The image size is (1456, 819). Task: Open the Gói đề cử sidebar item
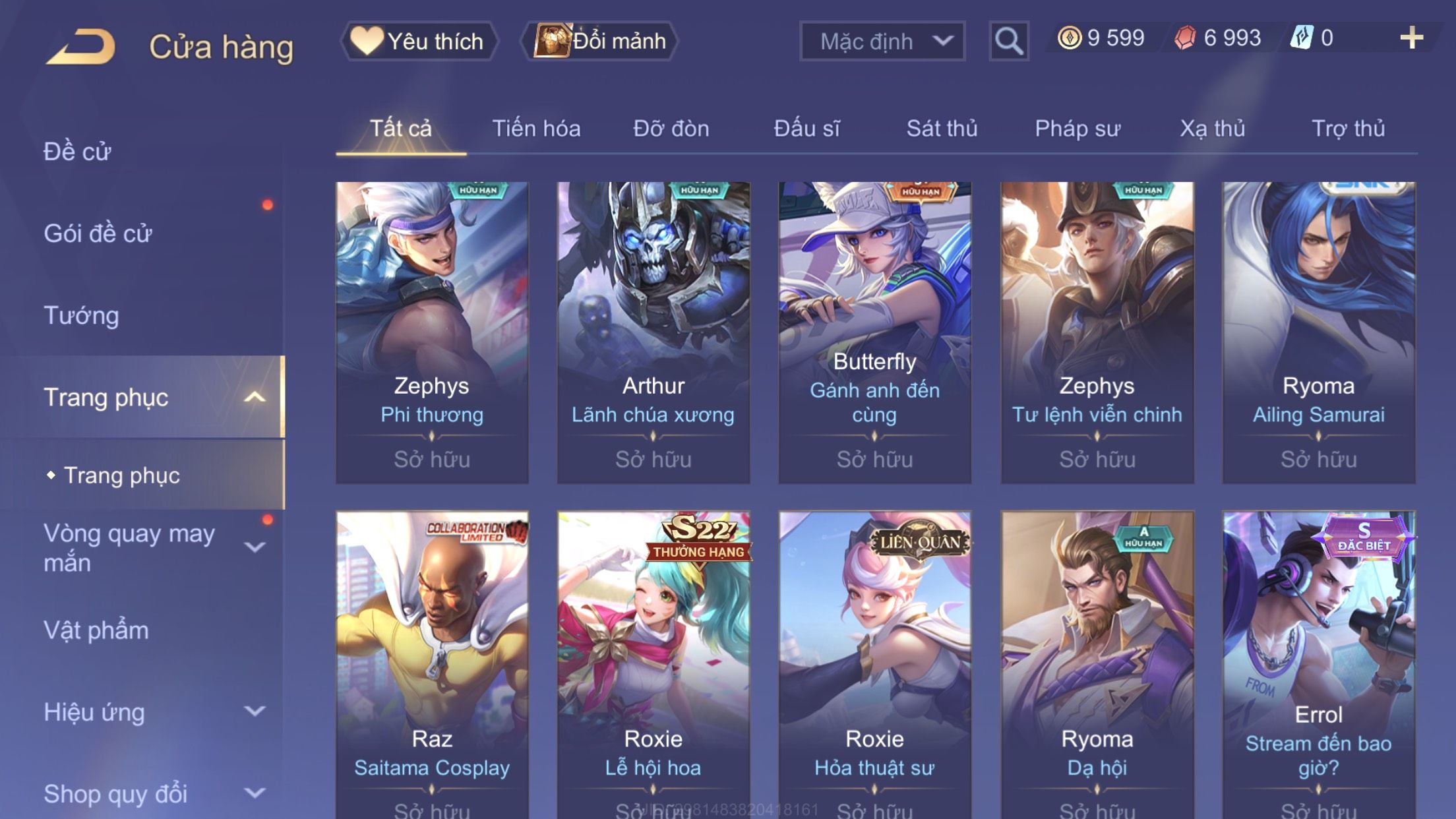pos(98,233)
